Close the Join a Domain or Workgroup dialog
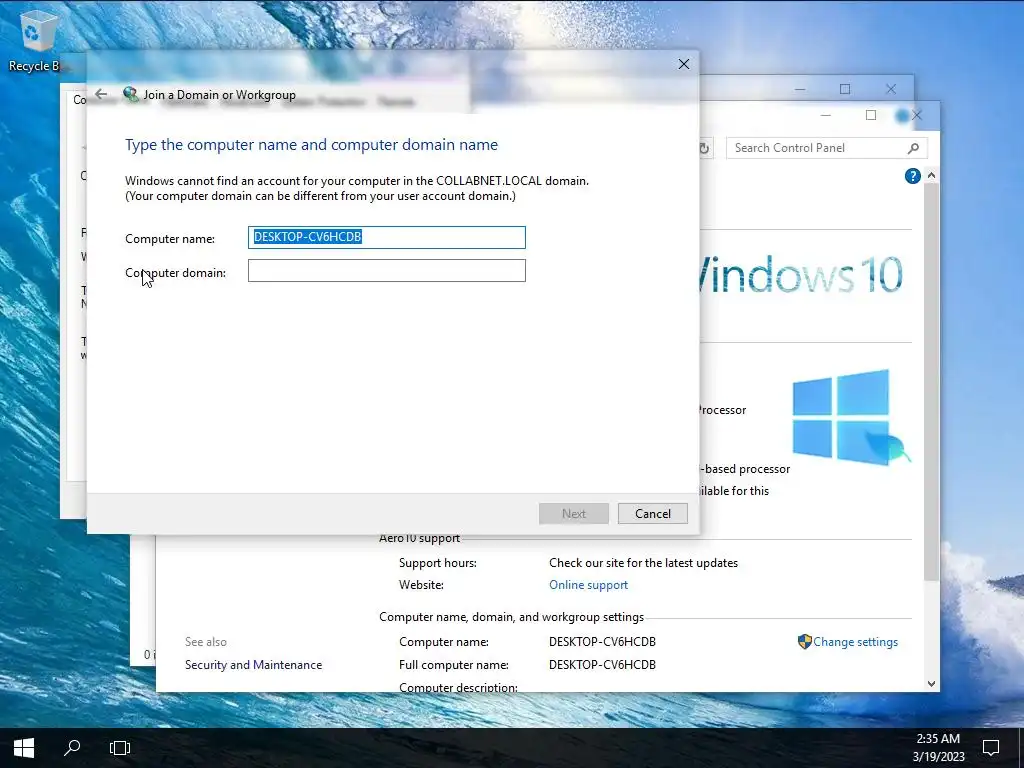 pos(684,64)
